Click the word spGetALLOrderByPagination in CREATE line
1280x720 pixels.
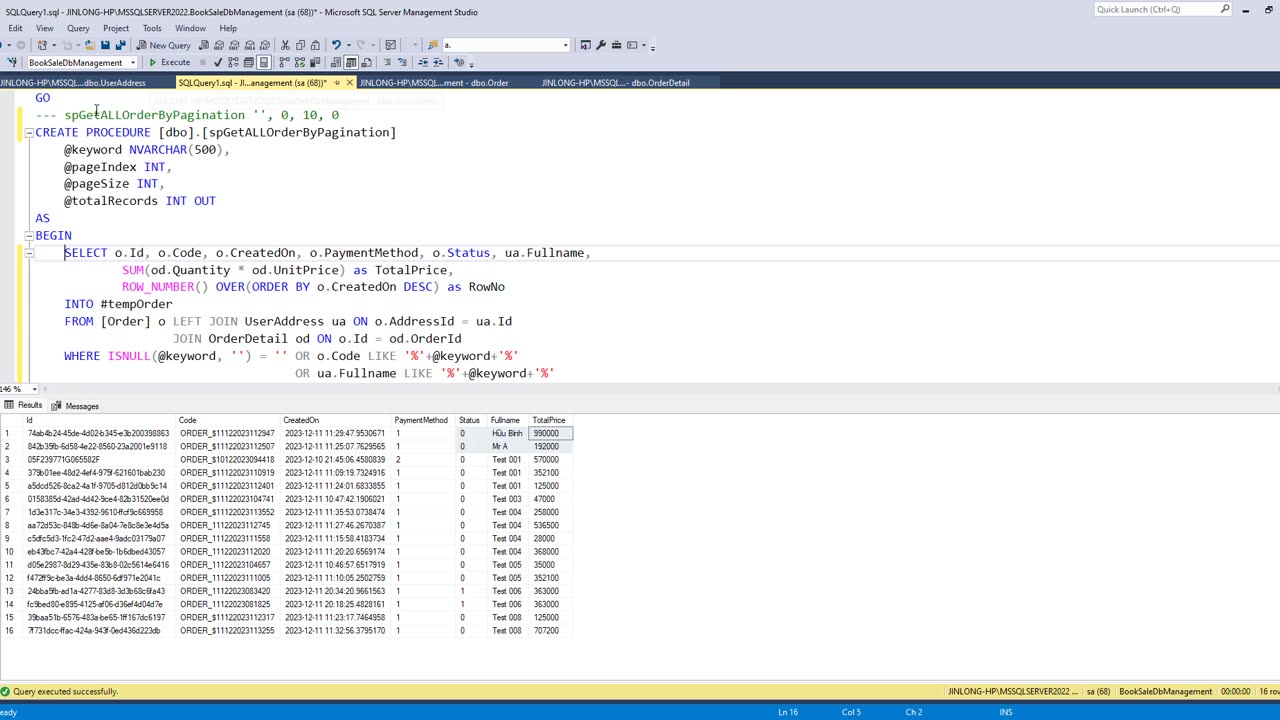(x=299, y=132)
